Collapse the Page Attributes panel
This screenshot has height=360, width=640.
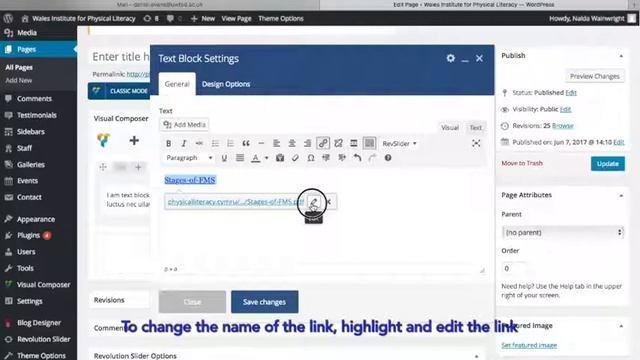(621, 196)
